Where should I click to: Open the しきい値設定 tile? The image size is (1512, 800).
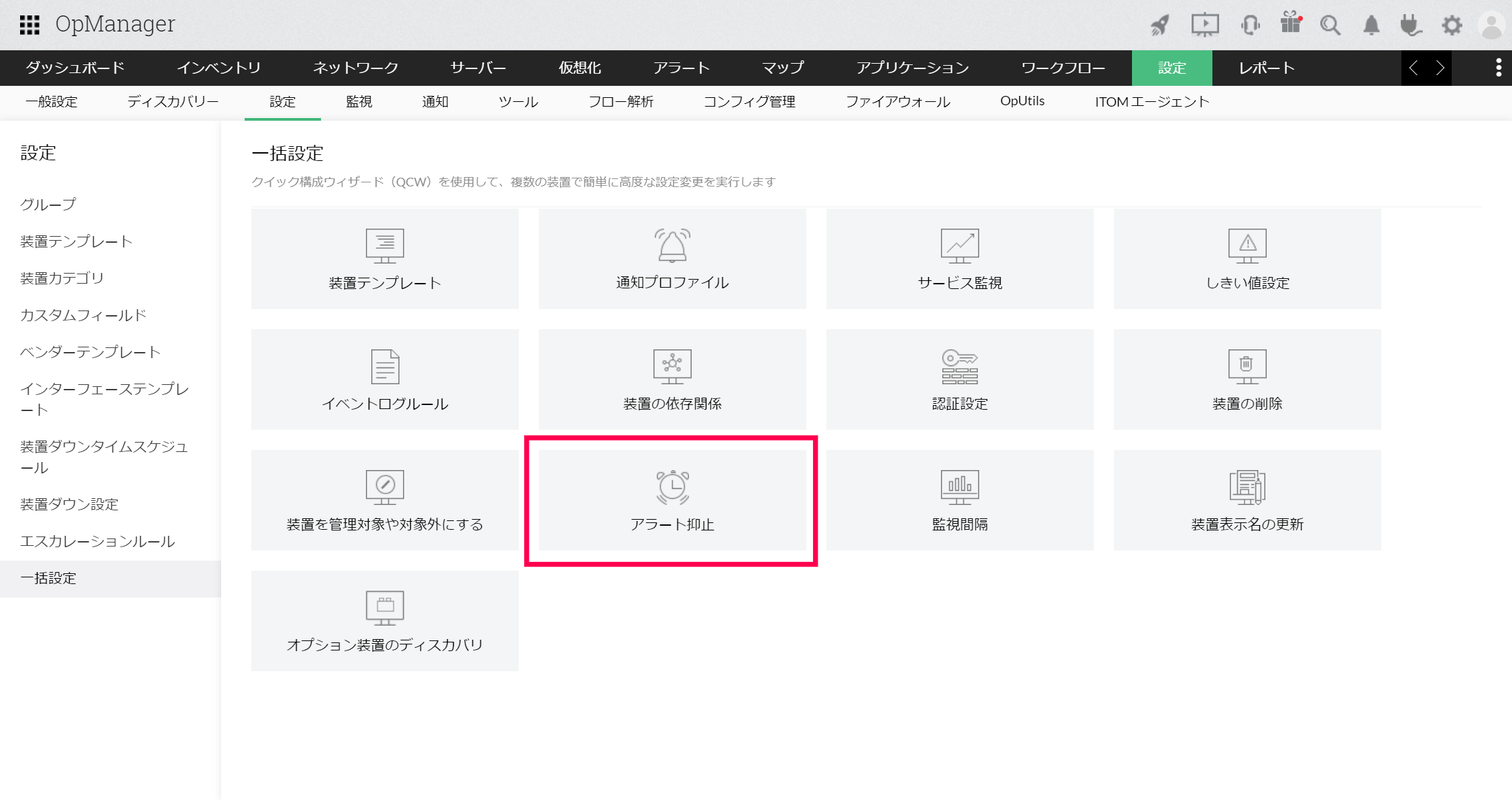pyautogui.click(x=1247, y=259)
